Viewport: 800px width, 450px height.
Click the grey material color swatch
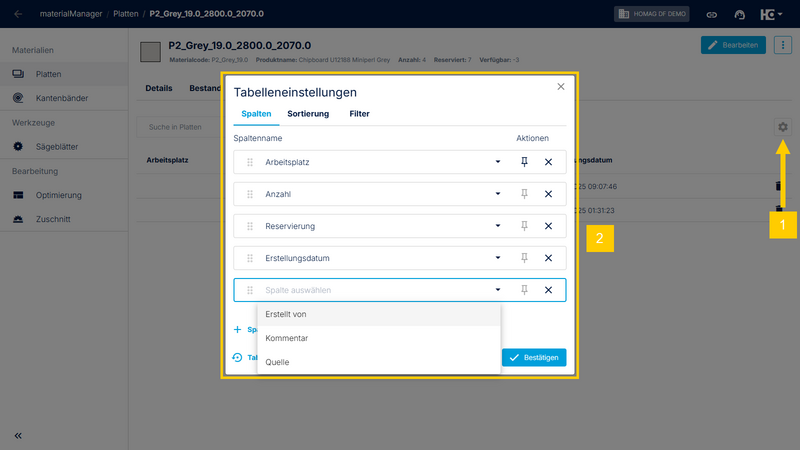tap(151, 52)
